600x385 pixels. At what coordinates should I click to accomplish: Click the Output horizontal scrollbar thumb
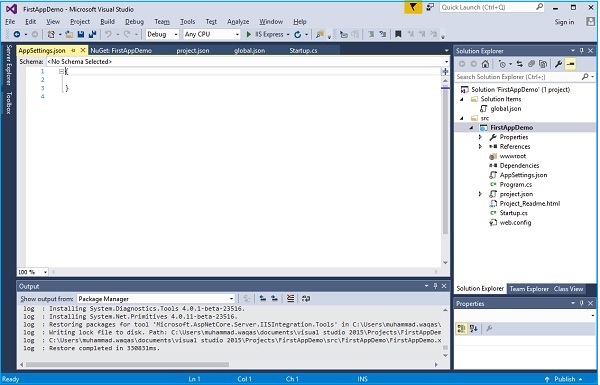coord(127,364)
